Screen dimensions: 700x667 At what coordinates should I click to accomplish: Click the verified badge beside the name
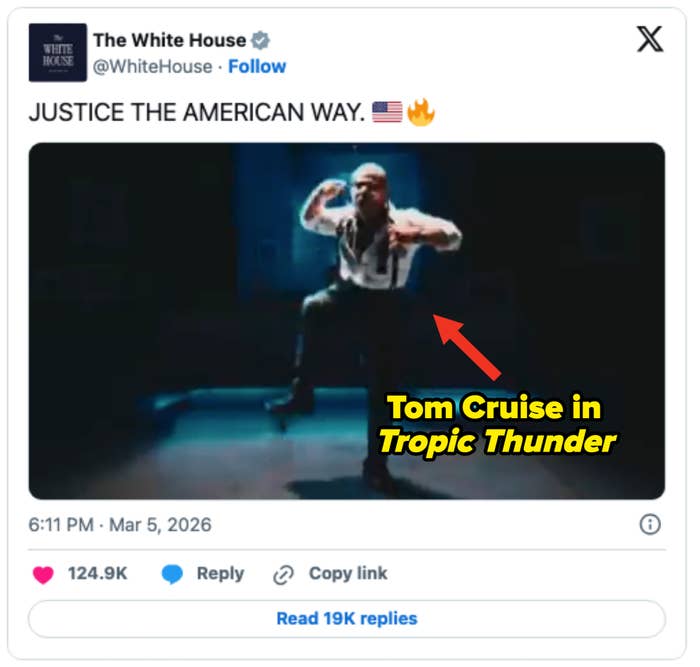(260, 41)
